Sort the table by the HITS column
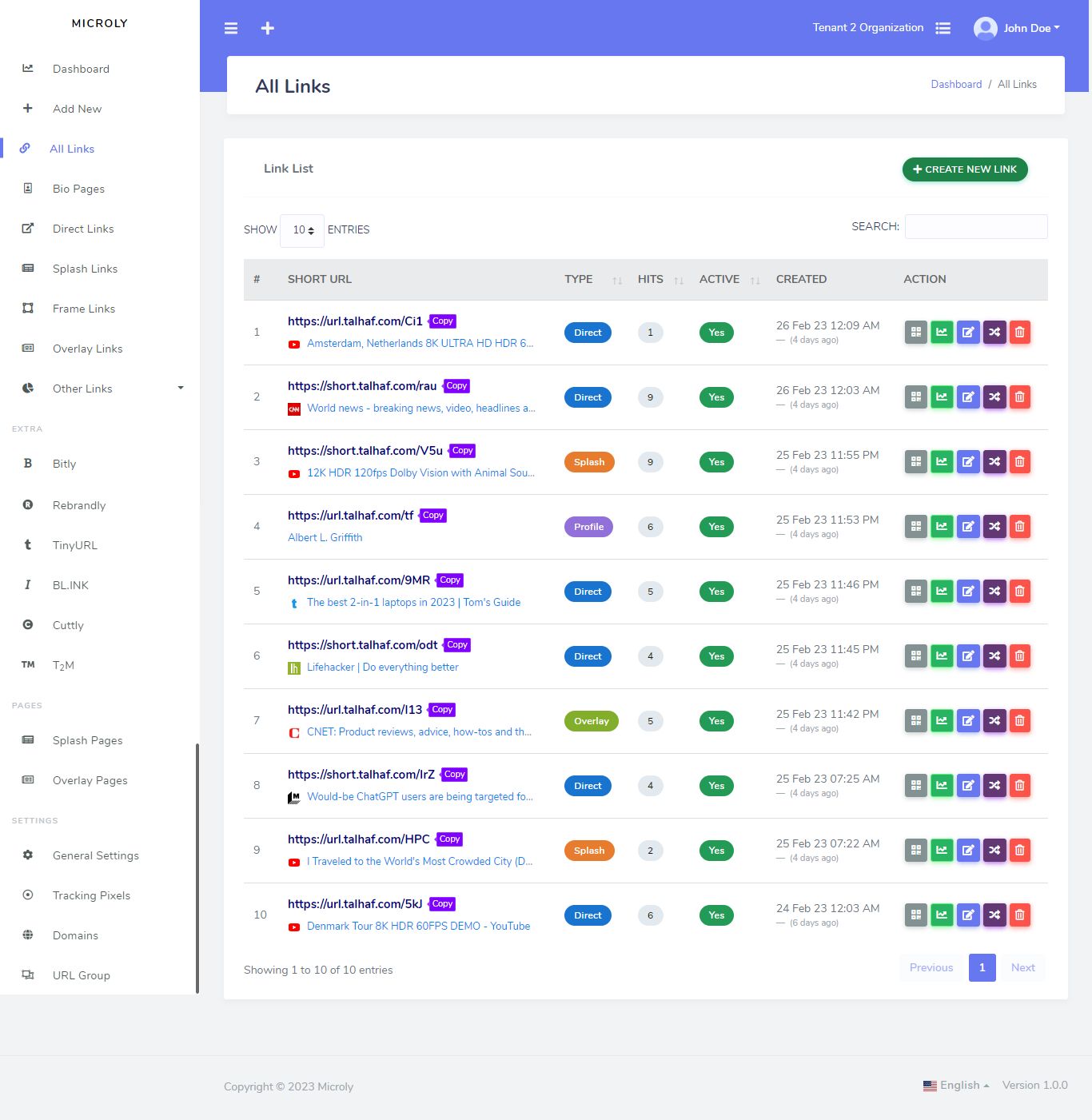1092x1120 pixels. (660, 280)
